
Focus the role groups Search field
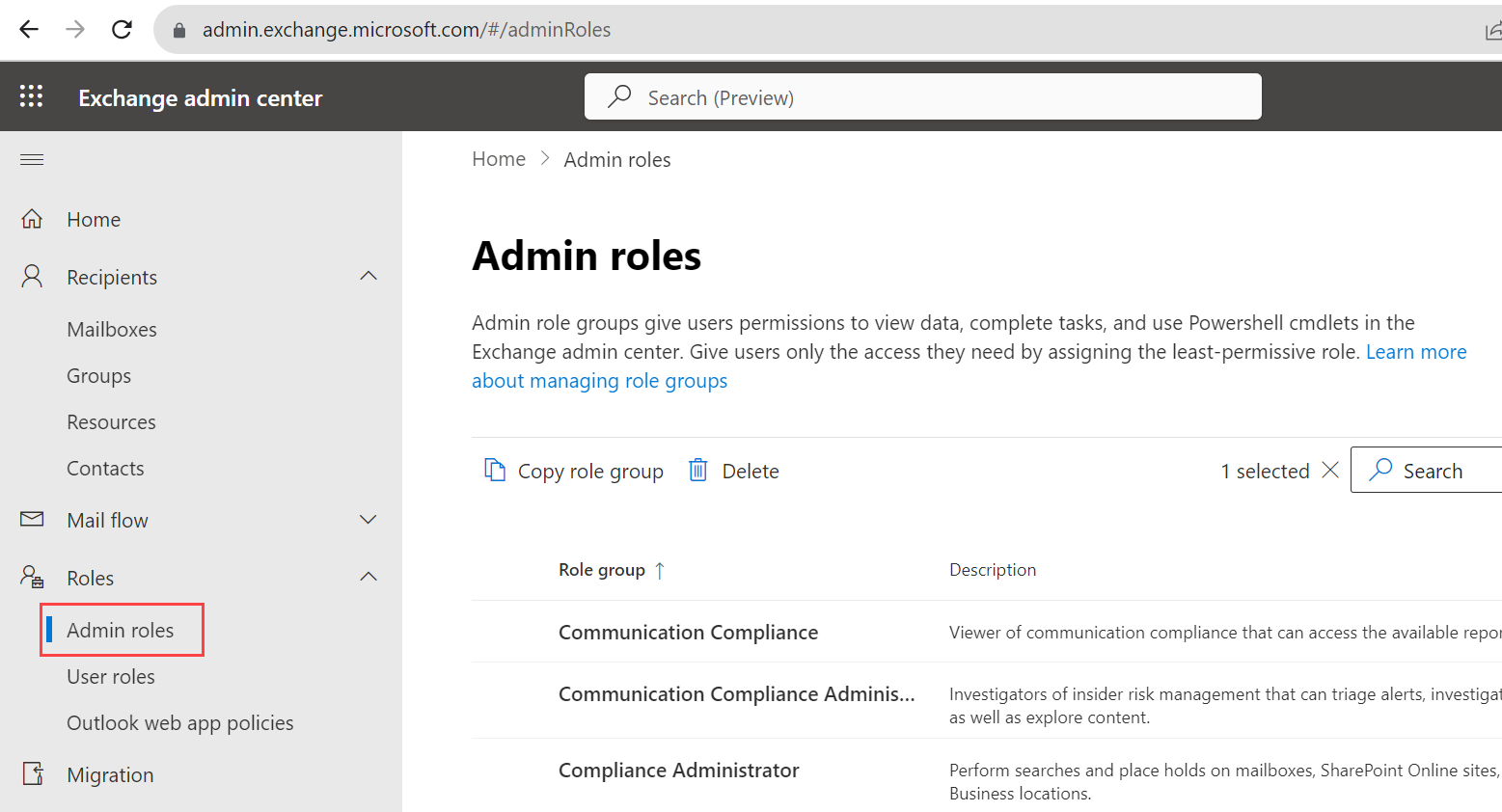(1427, 470)
